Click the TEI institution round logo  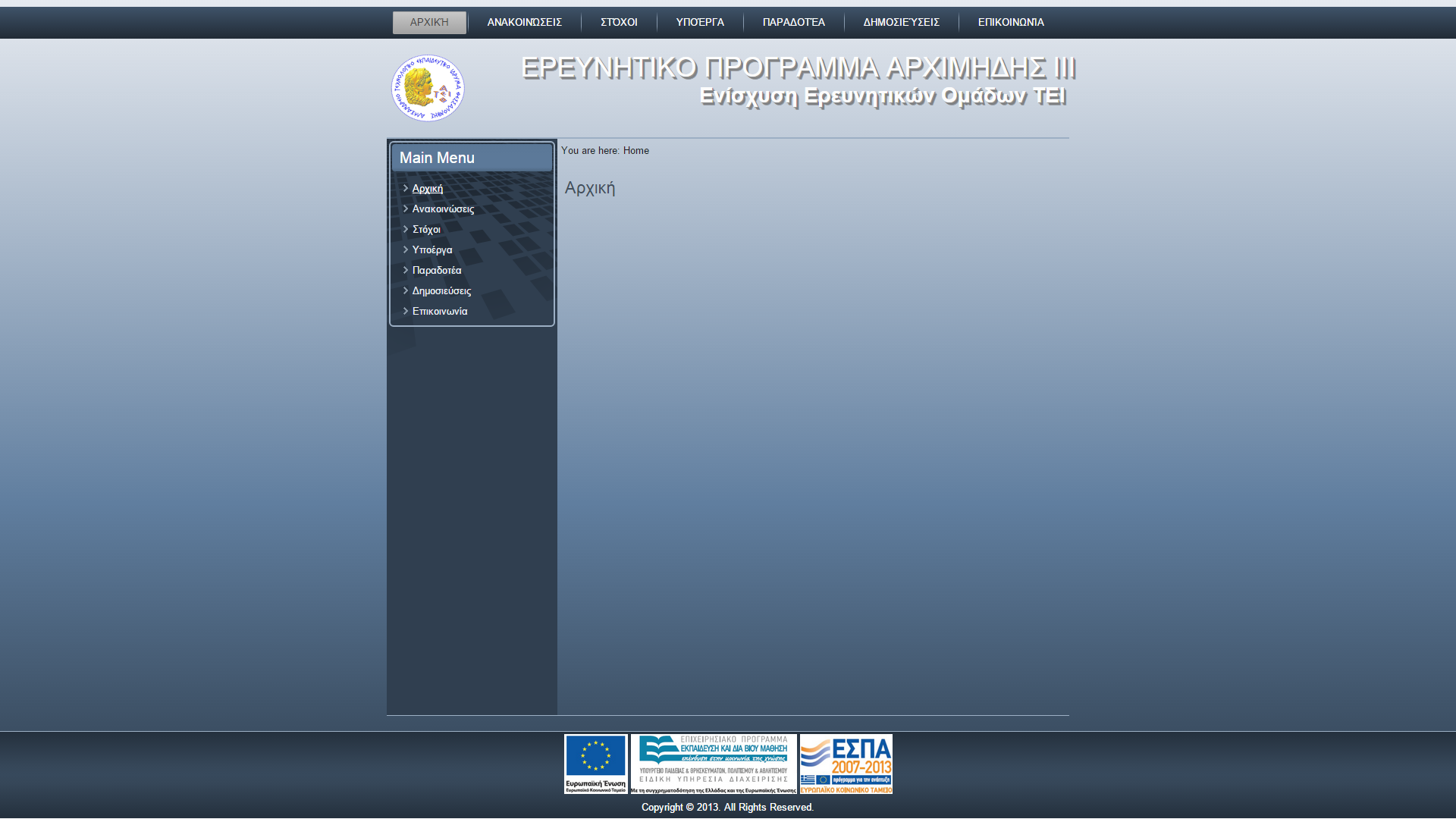pos(428,88)
